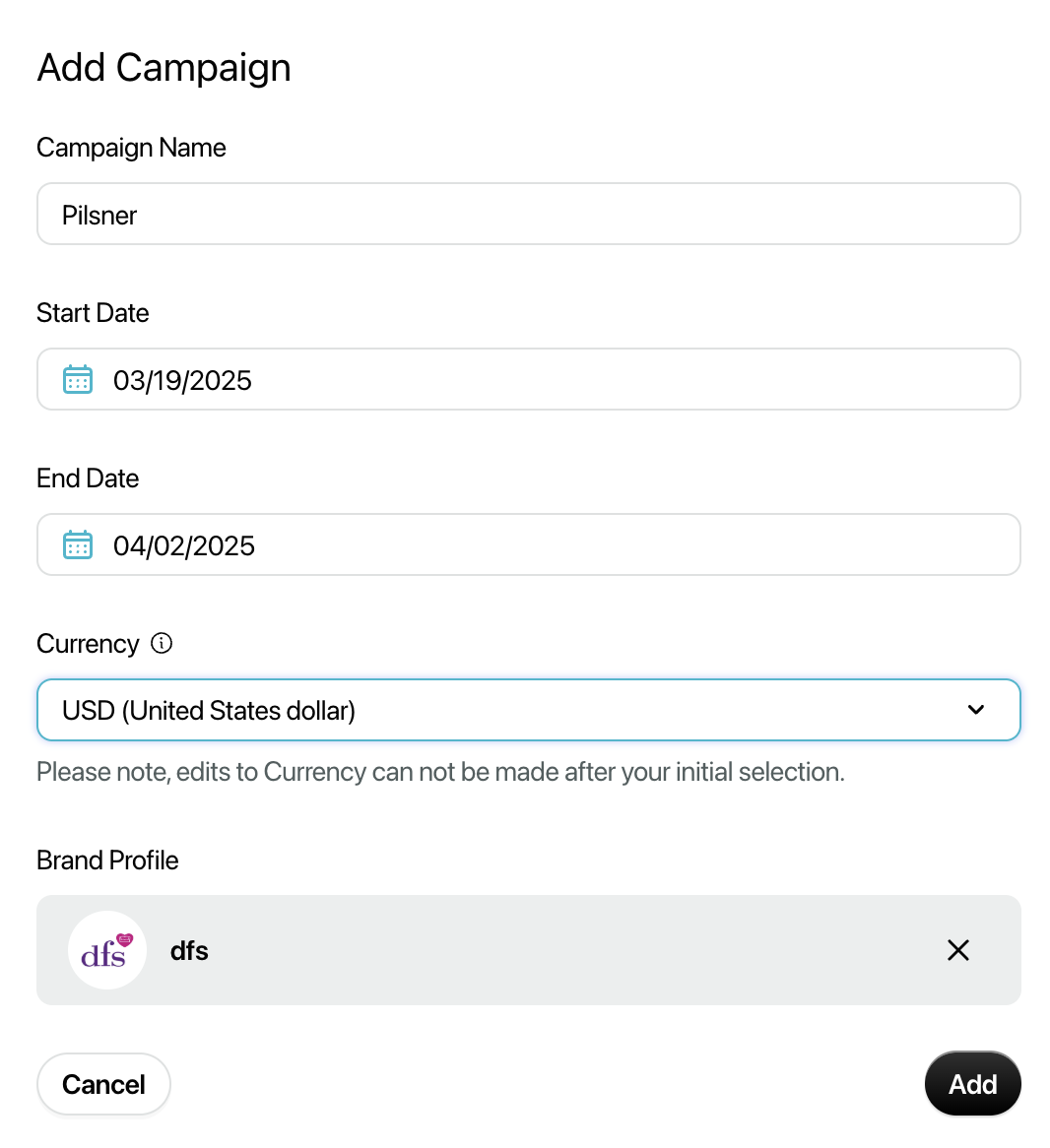1050x1148 pixels.
Task: Click the dfs brand logo
Action: pyautogui.click(x=107, y=950)
